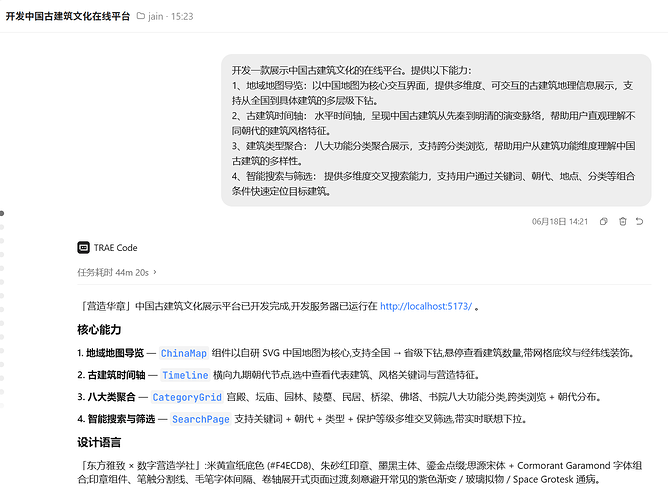
Task: Open the ChinaMap component reference
Action: pyautogui.click(x=184, y=353)
